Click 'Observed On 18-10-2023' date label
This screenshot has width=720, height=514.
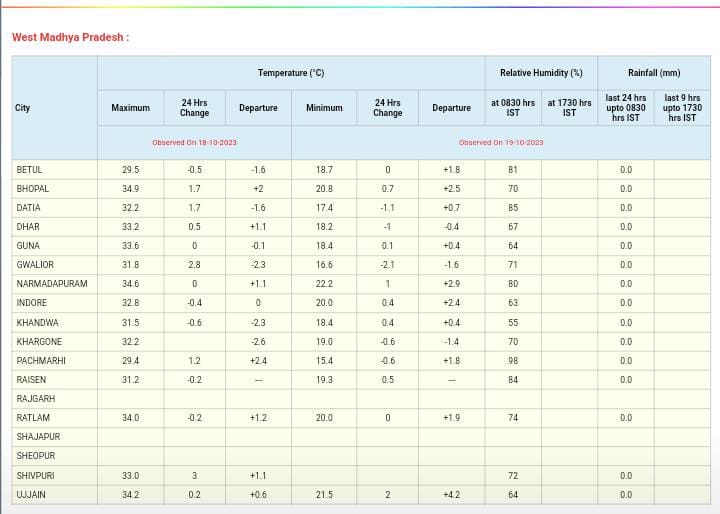tap(194, 142)
